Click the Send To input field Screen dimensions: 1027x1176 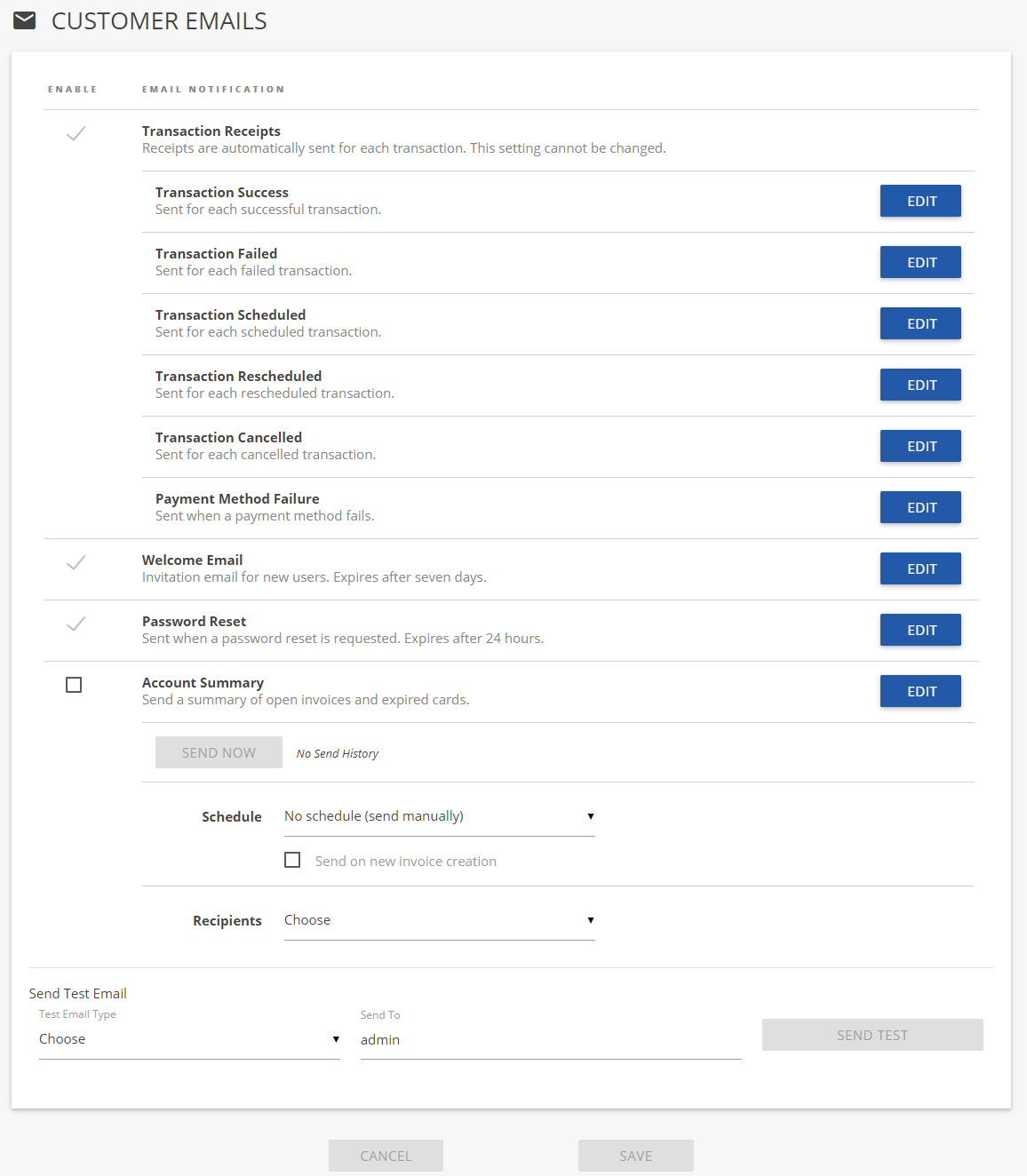551,1040
